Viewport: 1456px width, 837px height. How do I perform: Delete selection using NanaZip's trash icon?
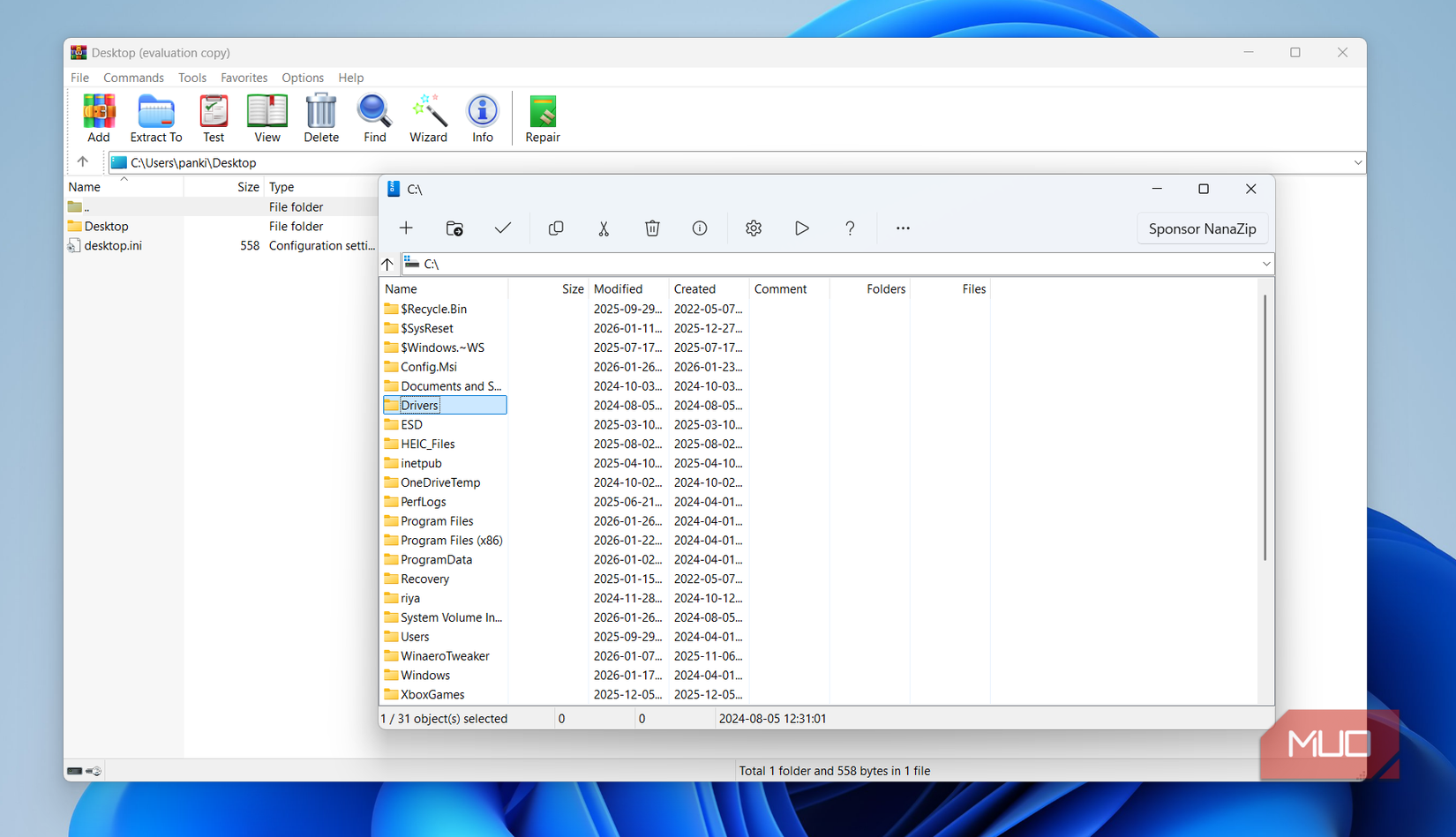652,228
